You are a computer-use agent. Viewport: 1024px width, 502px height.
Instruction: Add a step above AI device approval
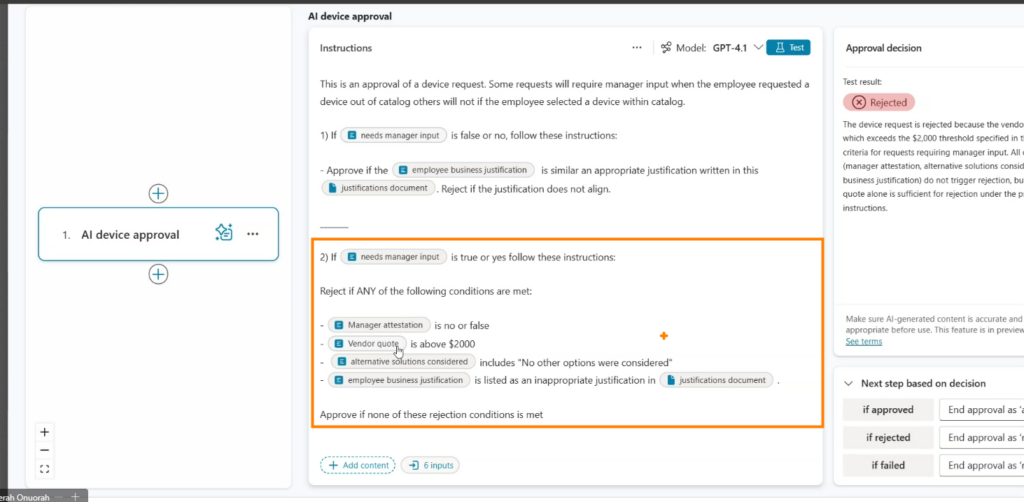(158, 193)
